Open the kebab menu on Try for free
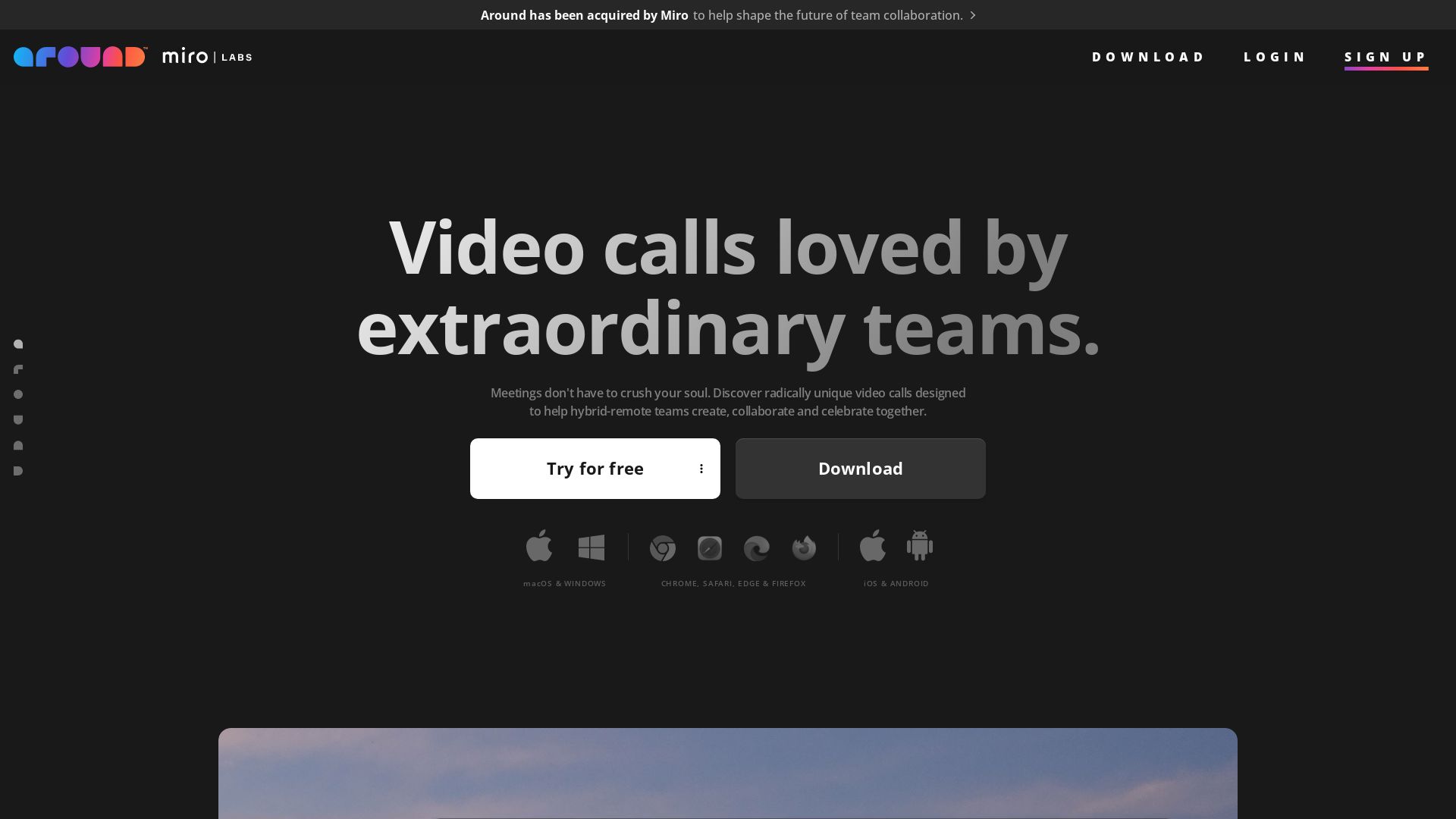 (701, 469)
